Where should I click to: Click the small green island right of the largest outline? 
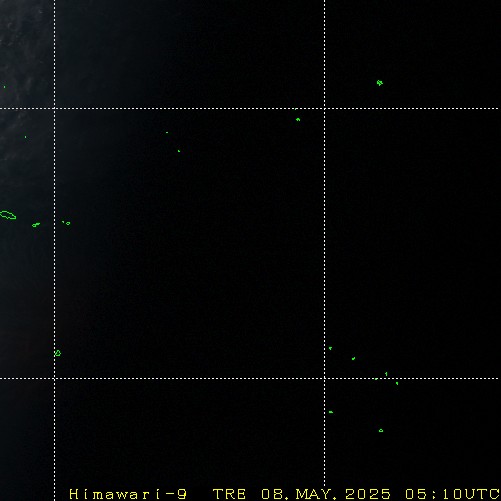click(36, 225)
